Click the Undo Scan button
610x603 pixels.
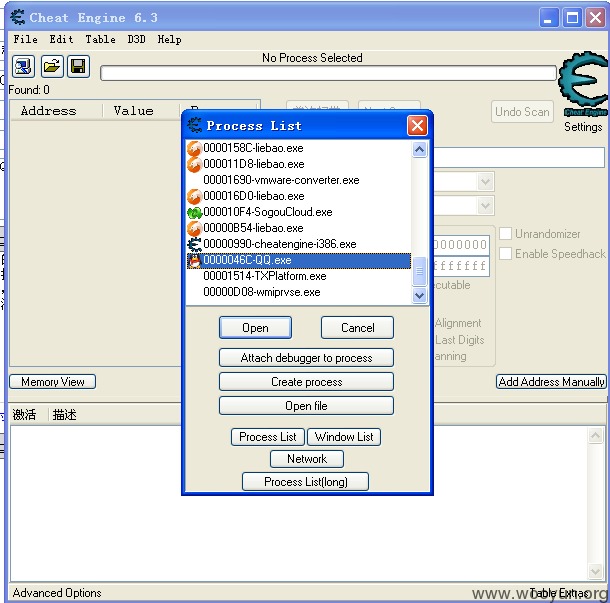click(522, 112)
